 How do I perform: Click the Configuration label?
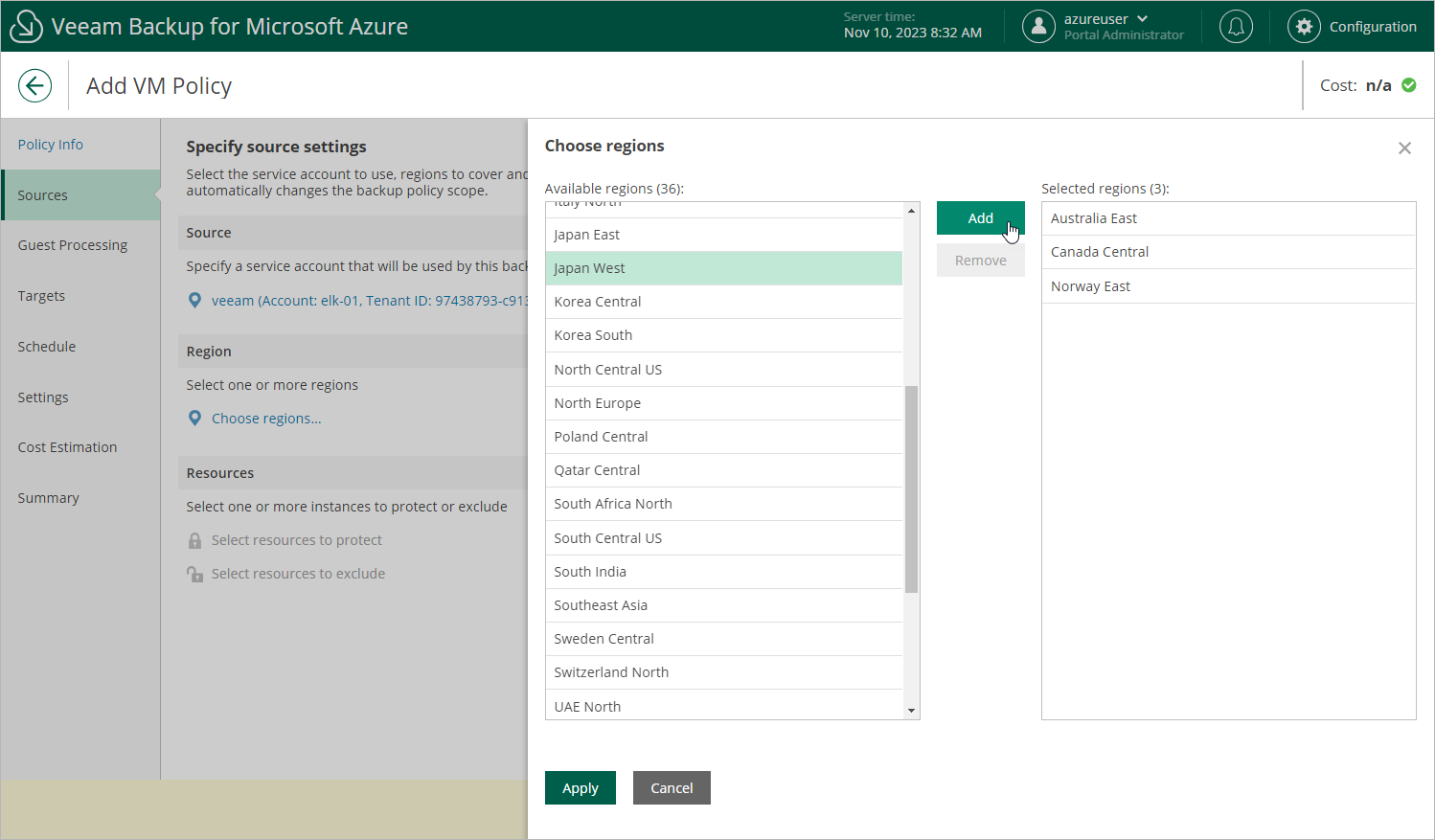(1373, 27)
